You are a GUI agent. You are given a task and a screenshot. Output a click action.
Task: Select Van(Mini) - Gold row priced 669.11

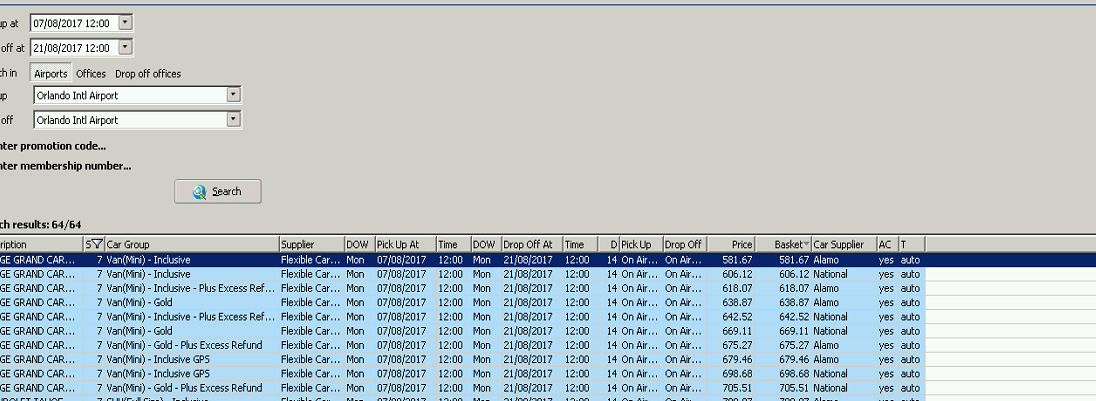click(463, 330)
